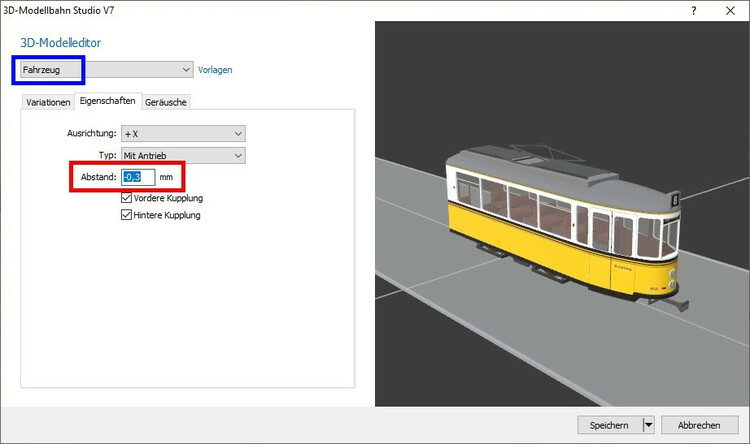
Task: Select the Eigenschaften tab
Action: coord(108,101)
